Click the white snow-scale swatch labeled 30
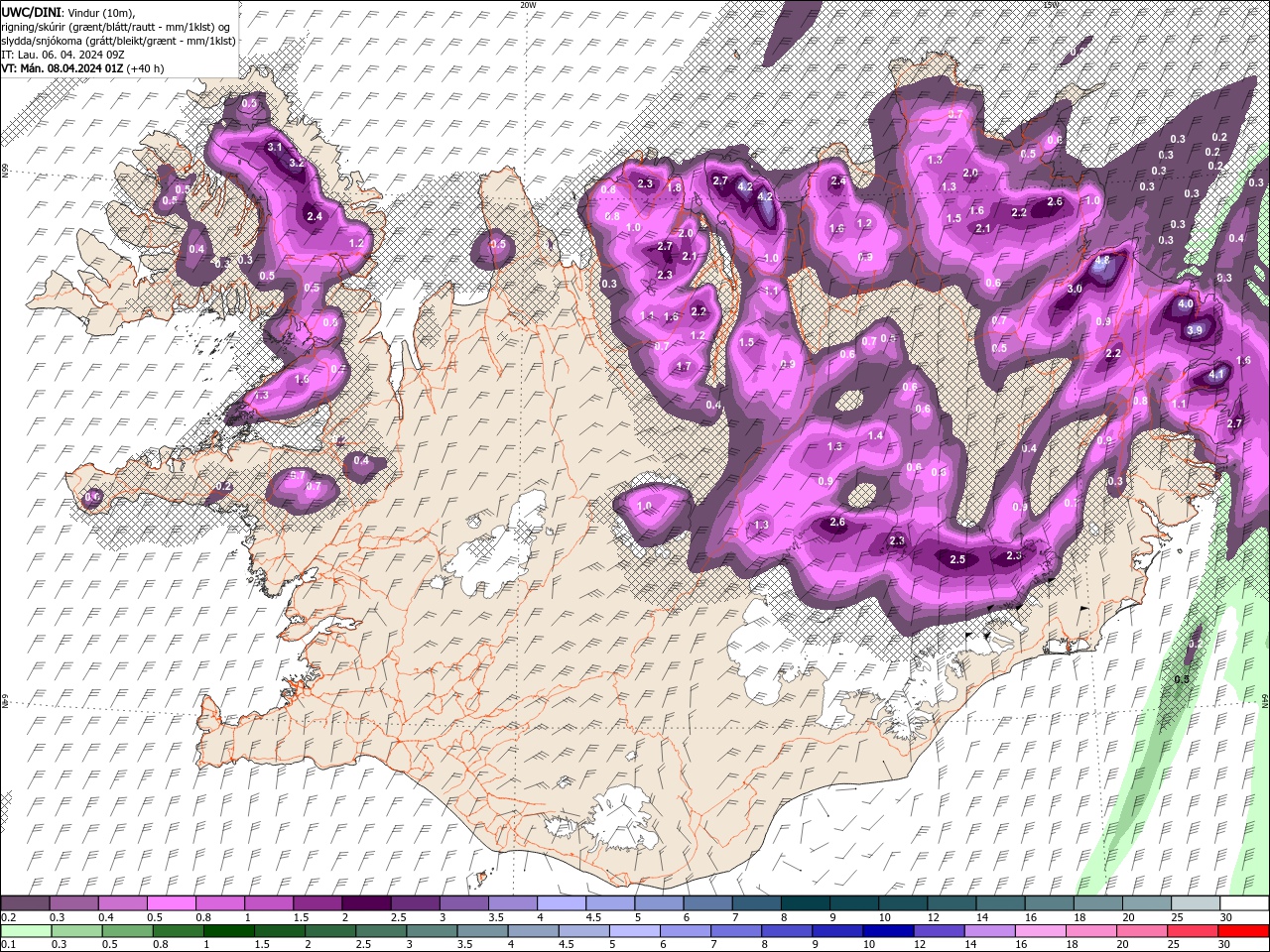The image size is (1270, 952). click(1245, 903)
